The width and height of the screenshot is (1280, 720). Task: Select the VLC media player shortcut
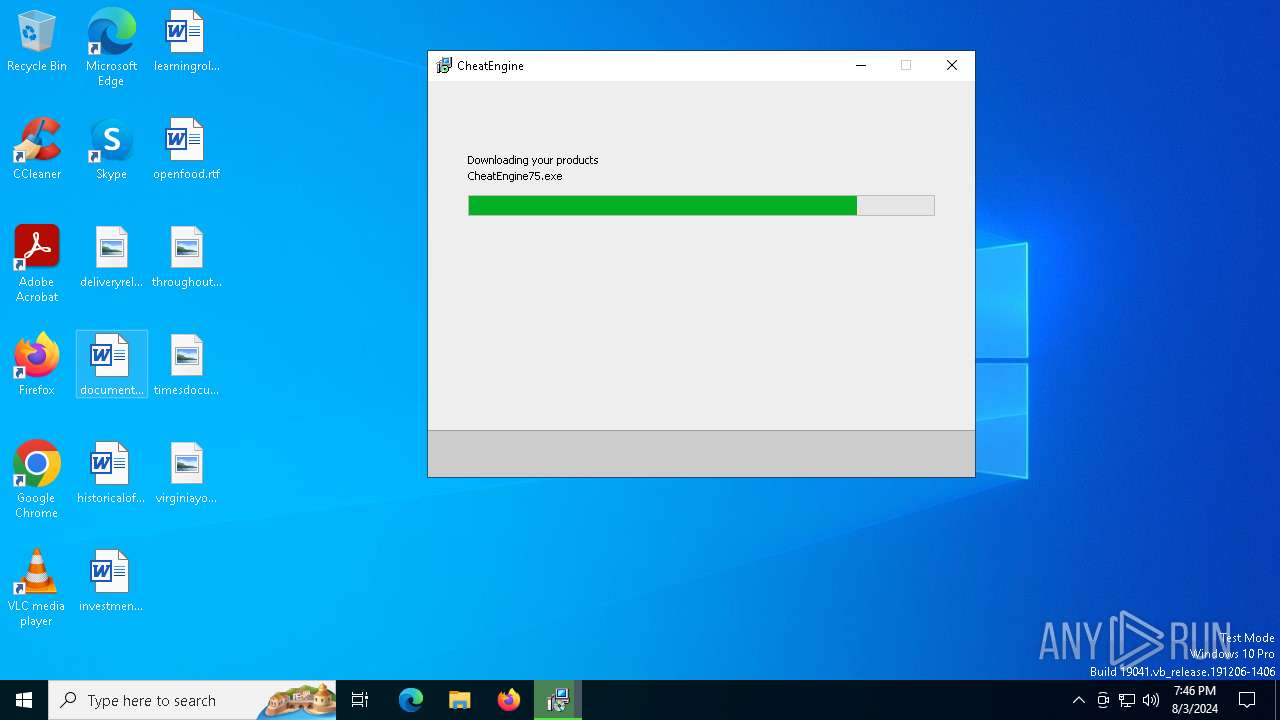(37, 588)
